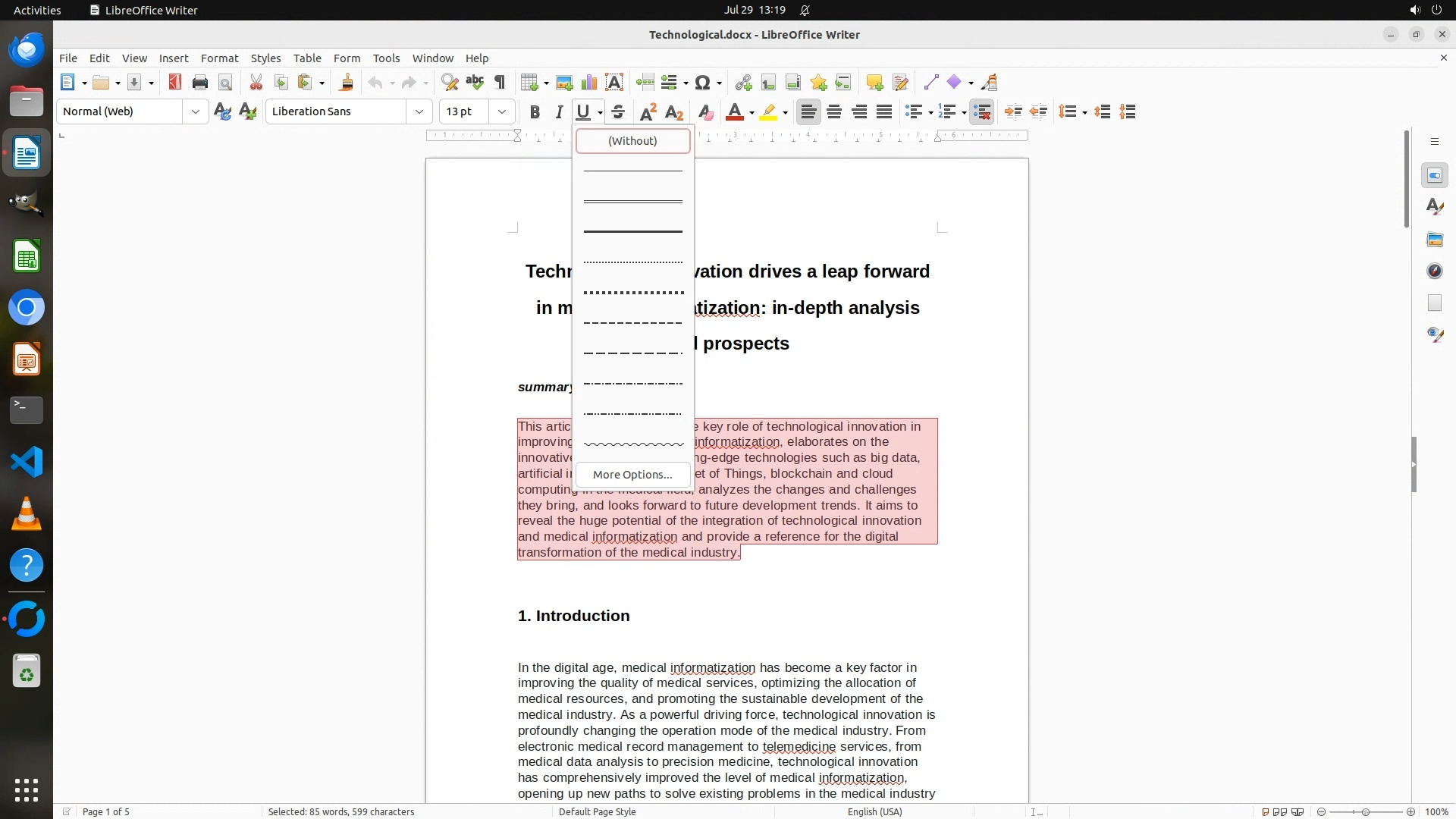Expand the Liberation Sans font name dropdown
Image resolution: width=1456 pixels, height=819 pixels.
click(x=419, y=111)
